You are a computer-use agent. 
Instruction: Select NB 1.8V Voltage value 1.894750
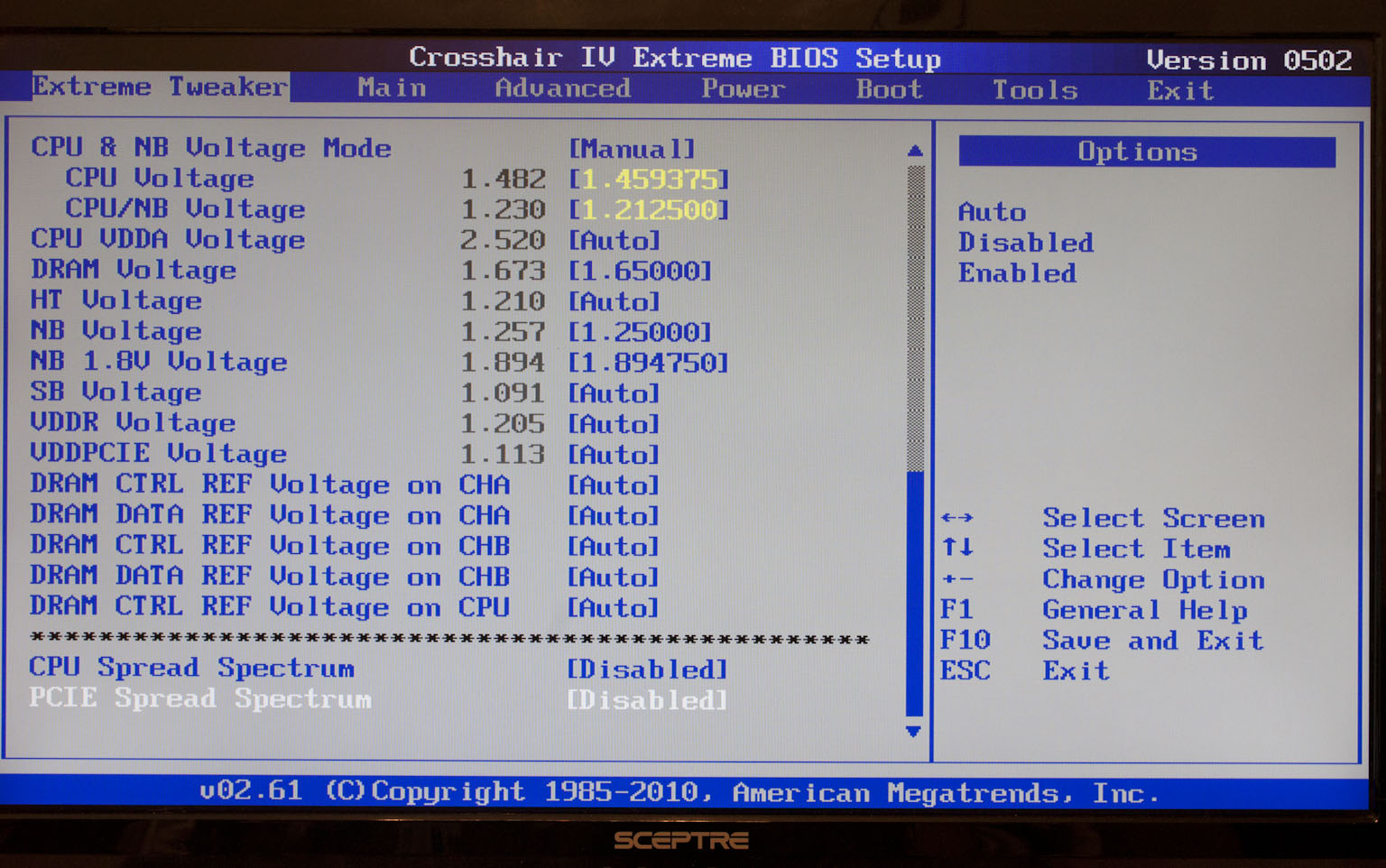pyautogui.click(x=648, y=363)
